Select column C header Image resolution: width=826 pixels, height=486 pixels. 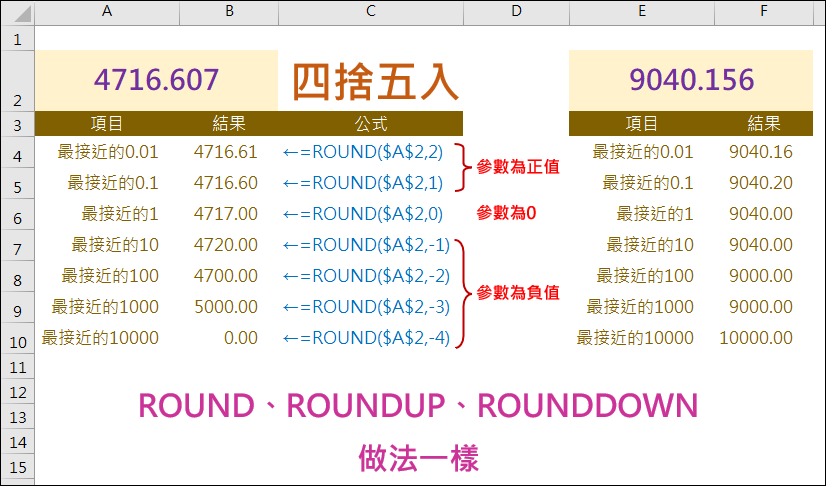(371, 12)
